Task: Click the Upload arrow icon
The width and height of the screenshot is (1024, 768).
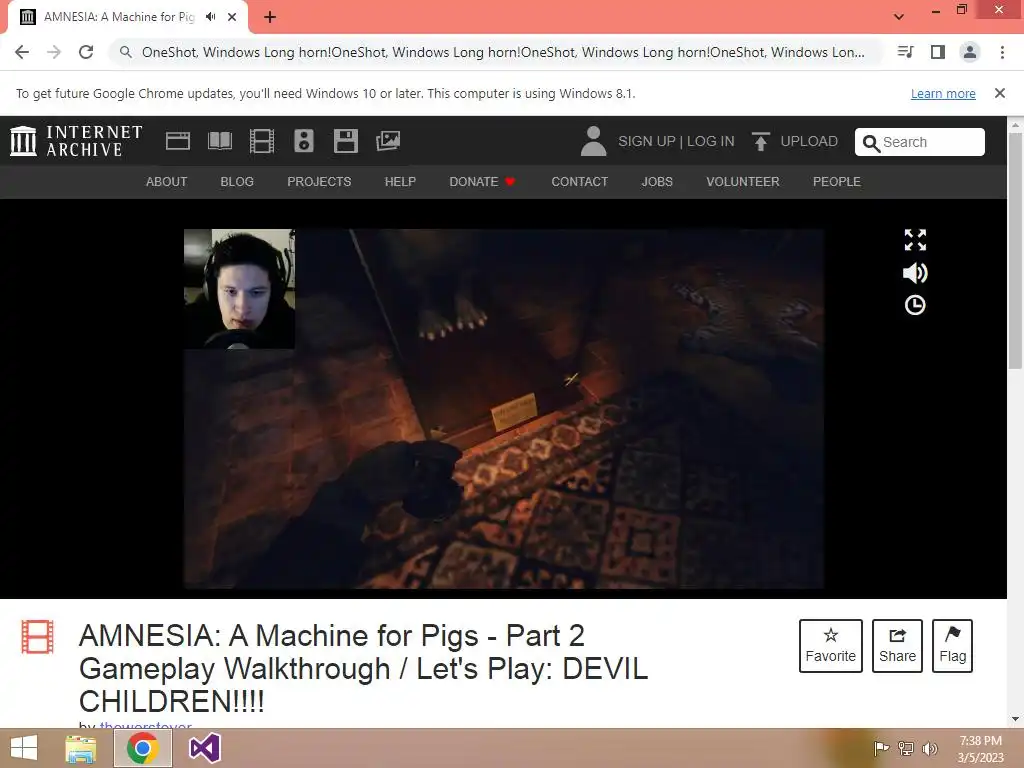Action: point(760,141)
